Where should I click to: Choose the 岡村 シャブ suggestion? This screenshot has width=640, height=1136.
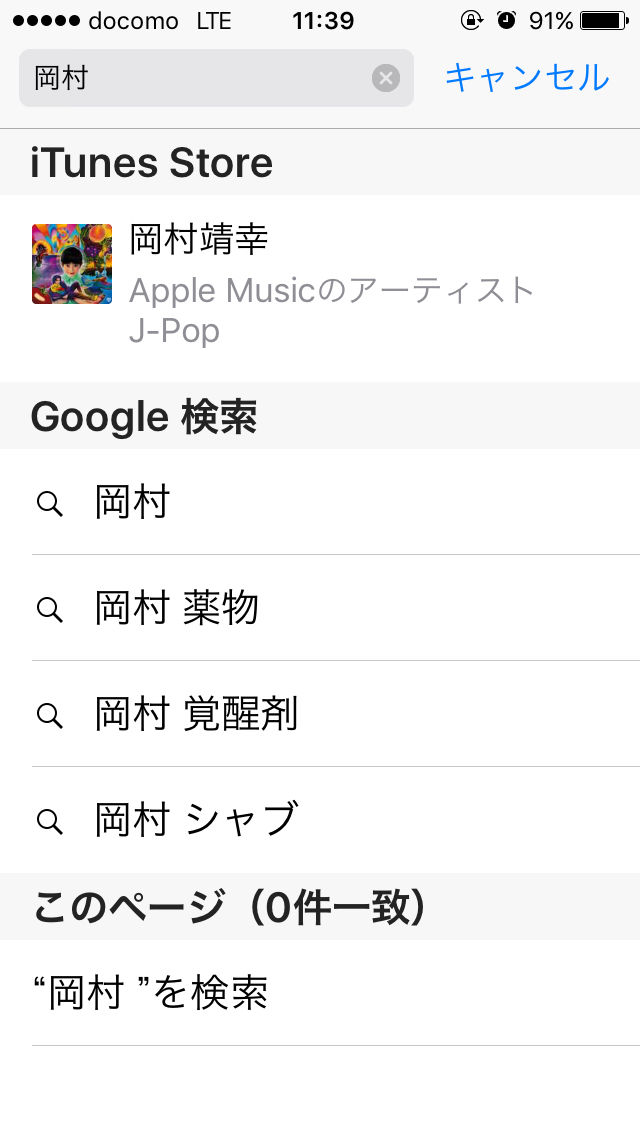click(320, 820)
